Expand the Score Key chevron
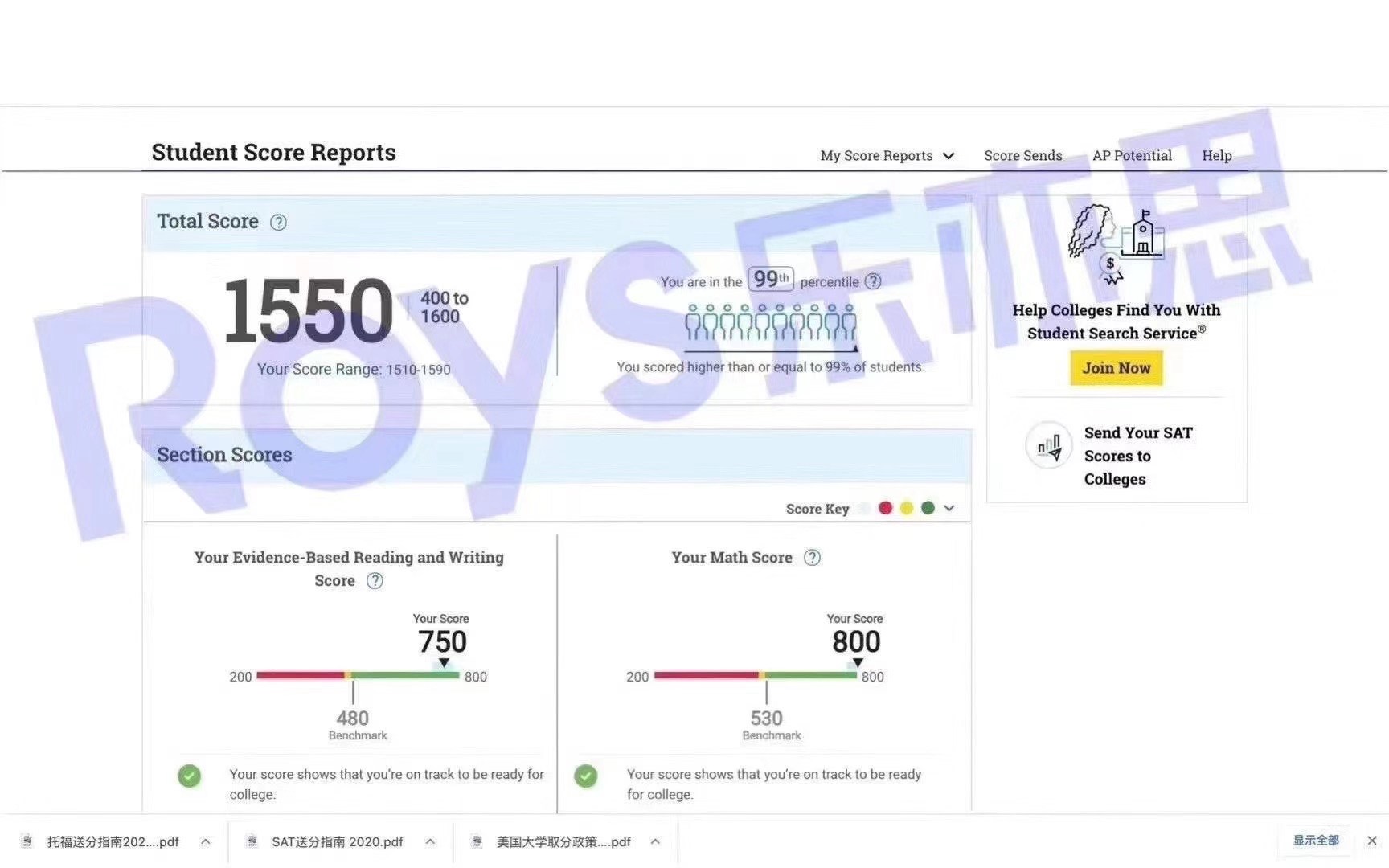 click(x=949, y=508)
